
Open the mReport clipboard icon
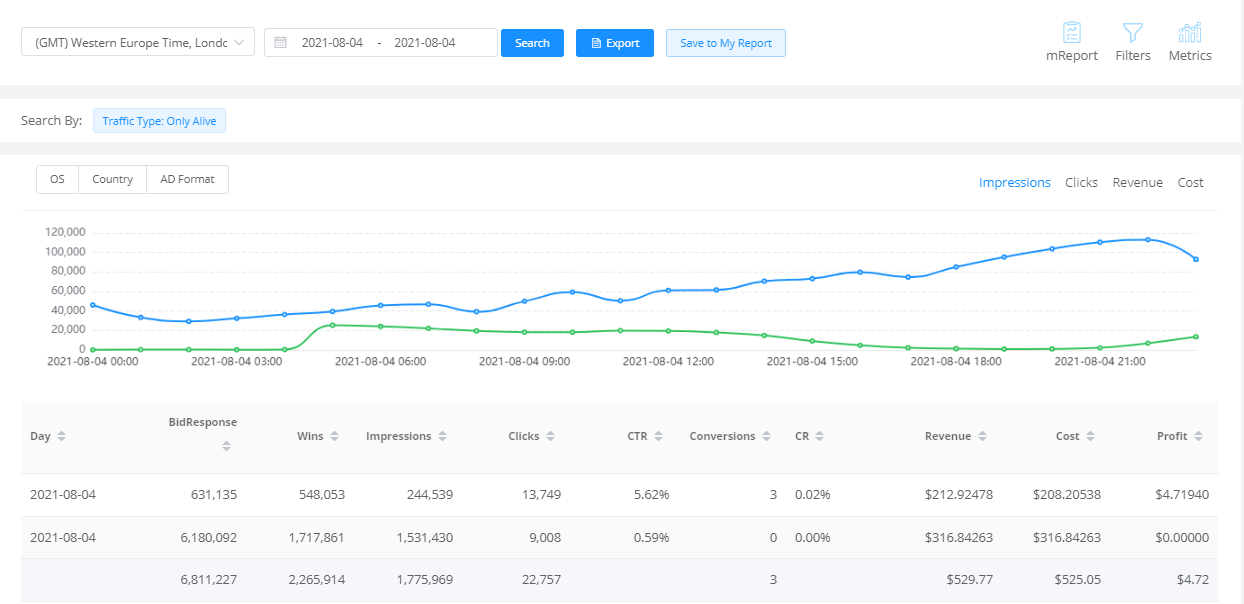1072,32
